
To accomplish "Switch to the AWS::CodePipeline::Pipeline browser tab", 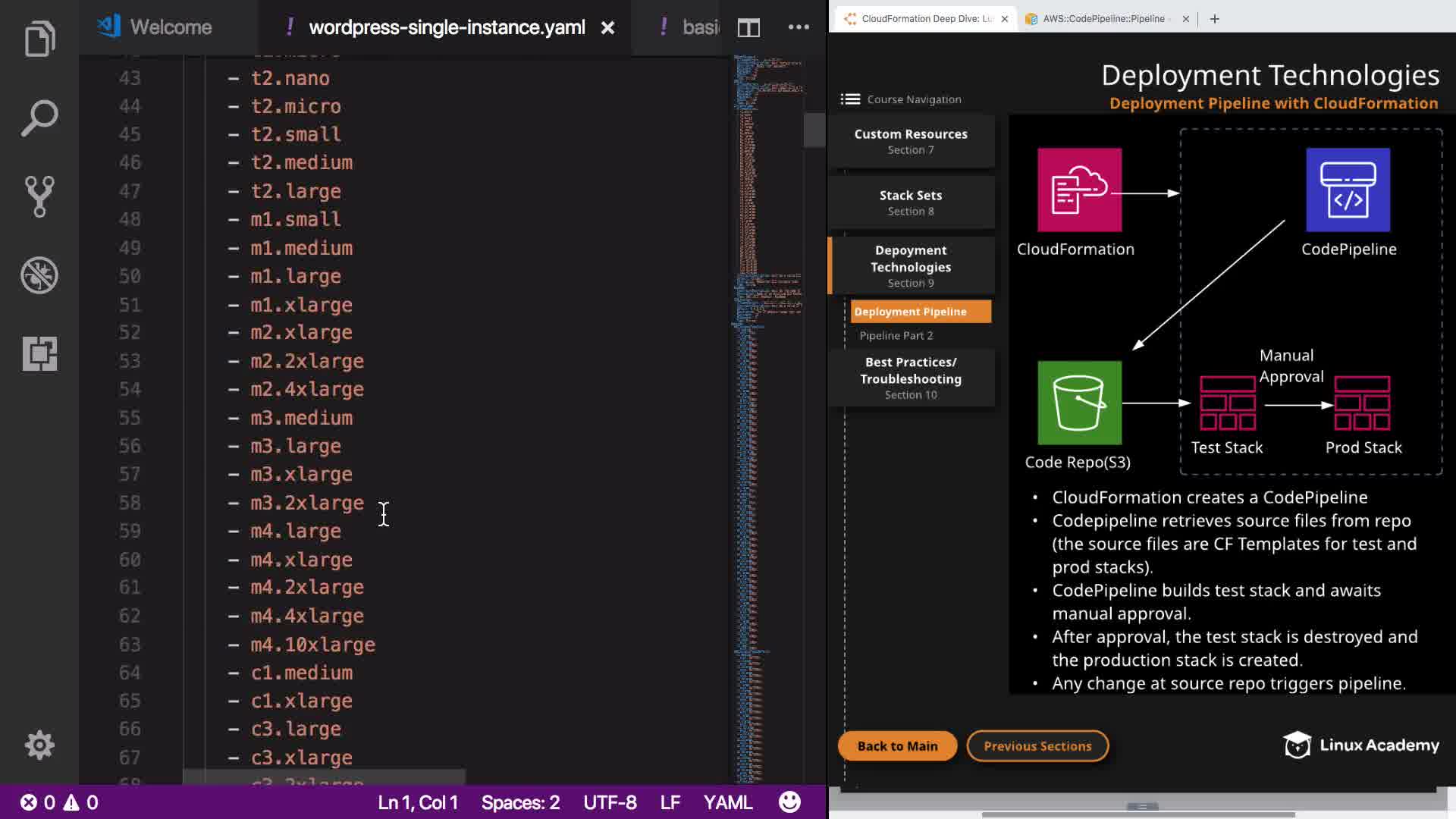I will pos(1103,19).
